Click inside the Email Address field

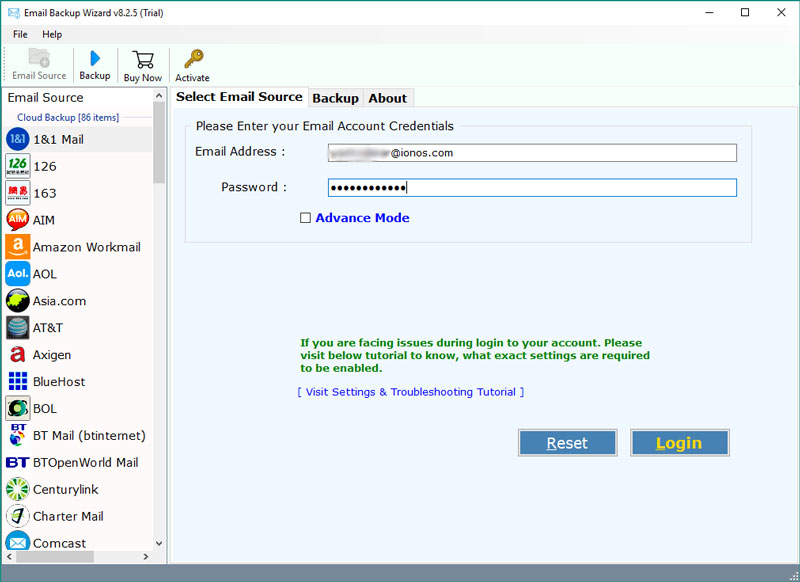pos(530,152)
